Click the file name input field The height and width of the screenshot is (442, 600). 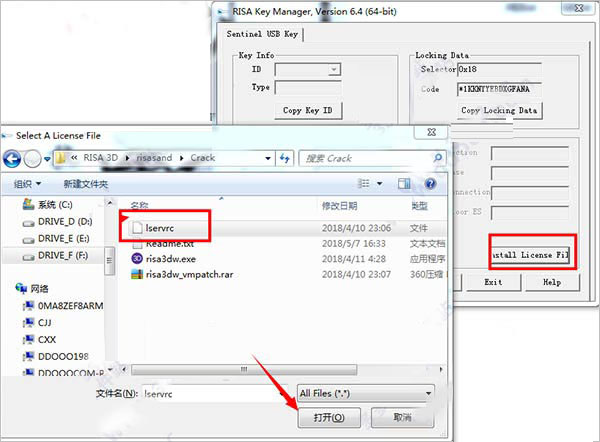pos(211,393)
